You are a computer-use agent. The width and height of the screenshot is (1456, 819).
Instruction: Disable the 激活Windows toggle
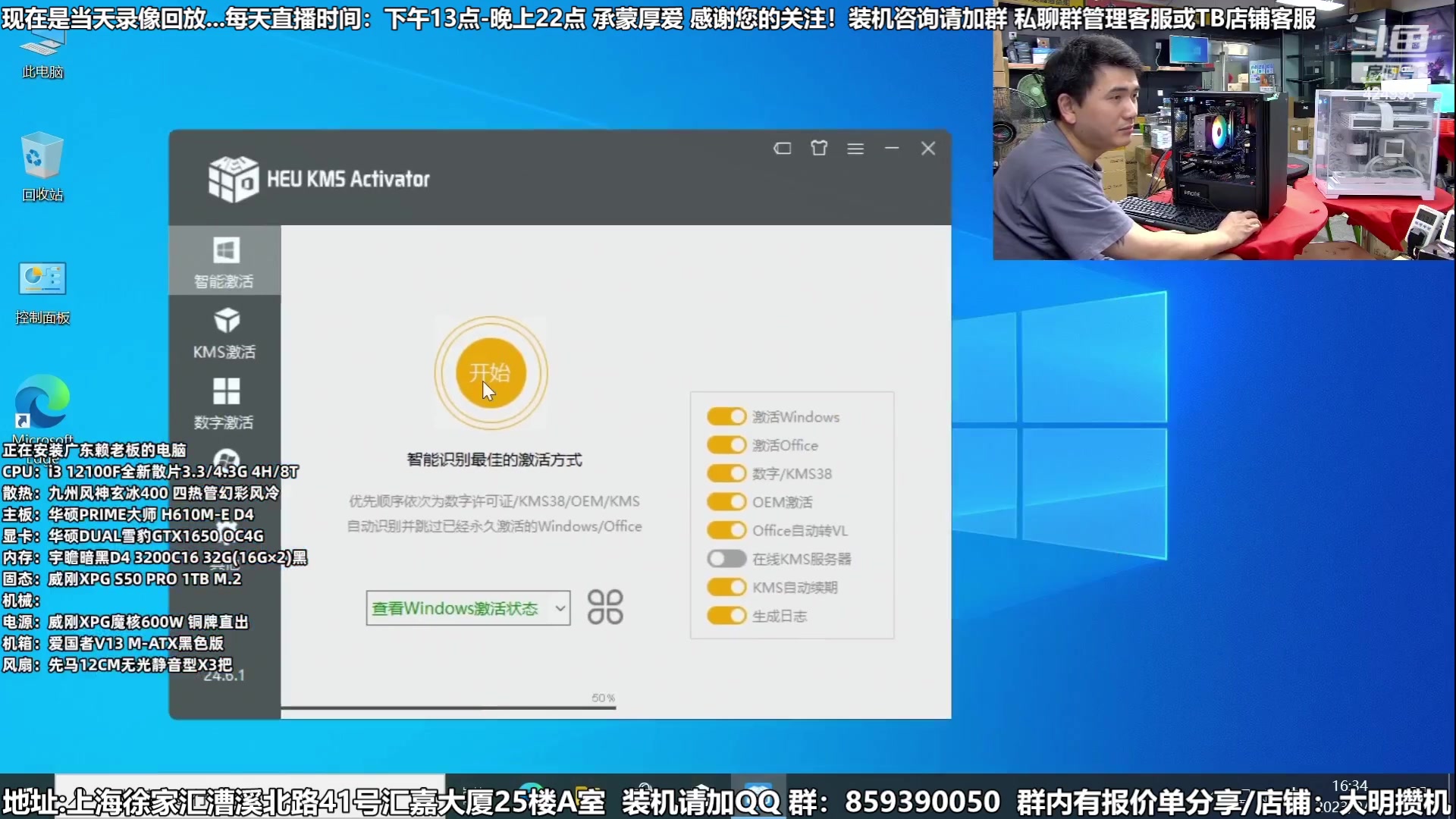(x=726, y=416)
